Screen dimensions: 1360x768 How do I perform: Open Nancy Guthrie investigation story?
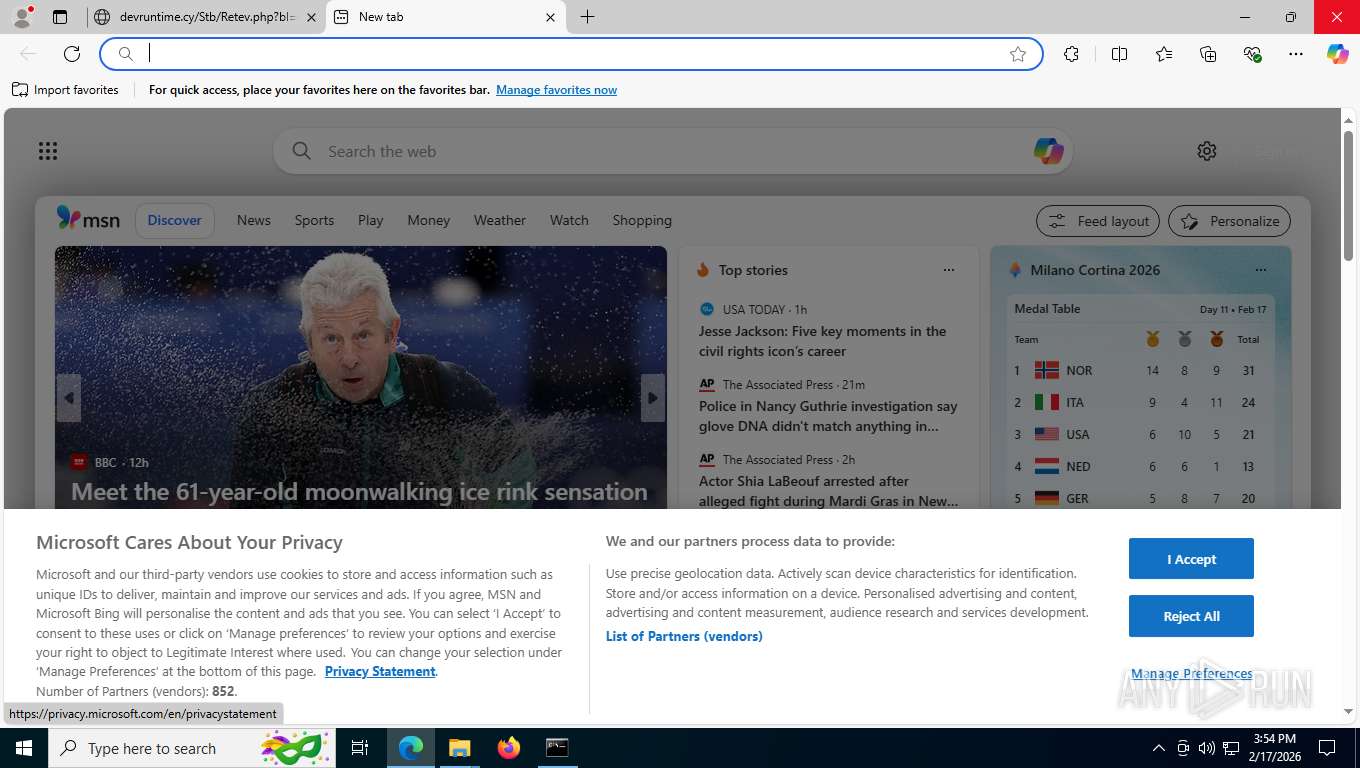click(x=828, y=416)
